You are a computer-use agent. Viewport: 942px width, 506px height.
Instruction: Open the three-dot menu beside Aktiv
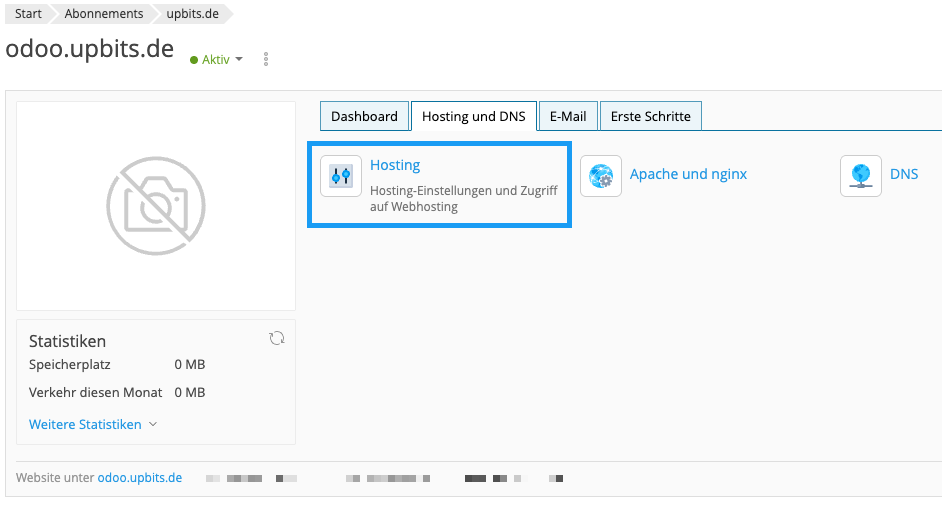click(266, 60)
